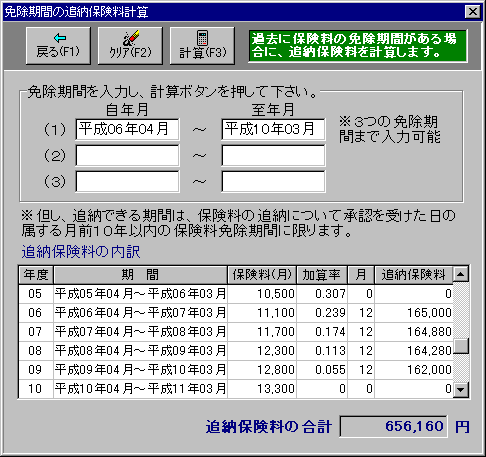Screen dimensions: 486x457
Task: Click the 追納保険料の合計 label
Action: click(x=269, y=427)
